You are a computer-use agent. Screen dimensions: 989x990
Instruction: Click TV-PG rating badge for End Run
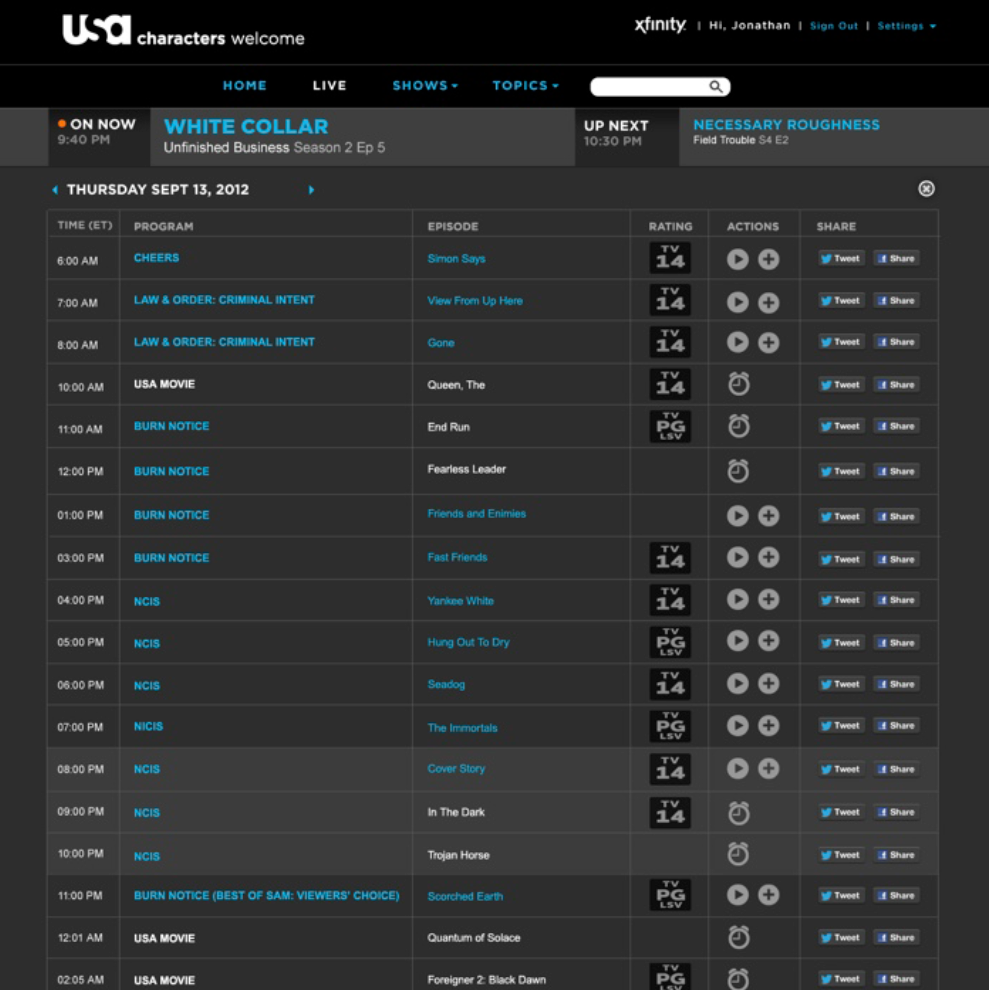pos(670,426)
